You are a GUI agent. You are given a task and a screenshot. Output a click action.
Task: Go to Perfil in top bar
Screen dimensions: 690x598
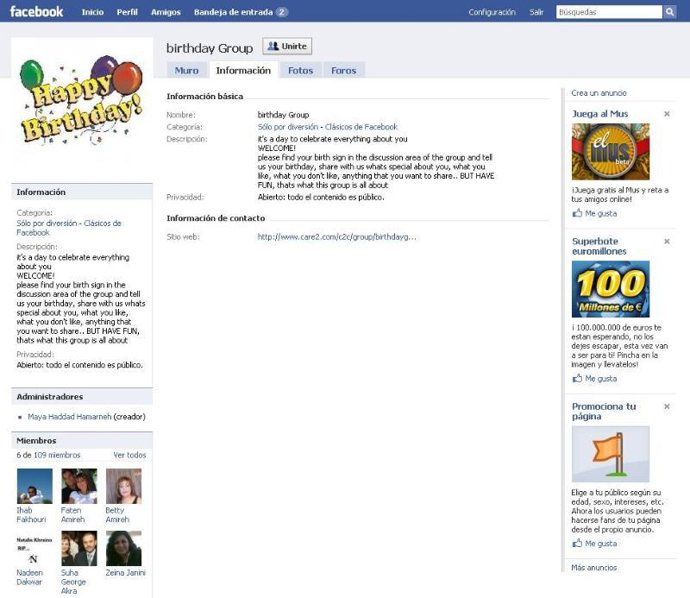click(x=127, y=12)
